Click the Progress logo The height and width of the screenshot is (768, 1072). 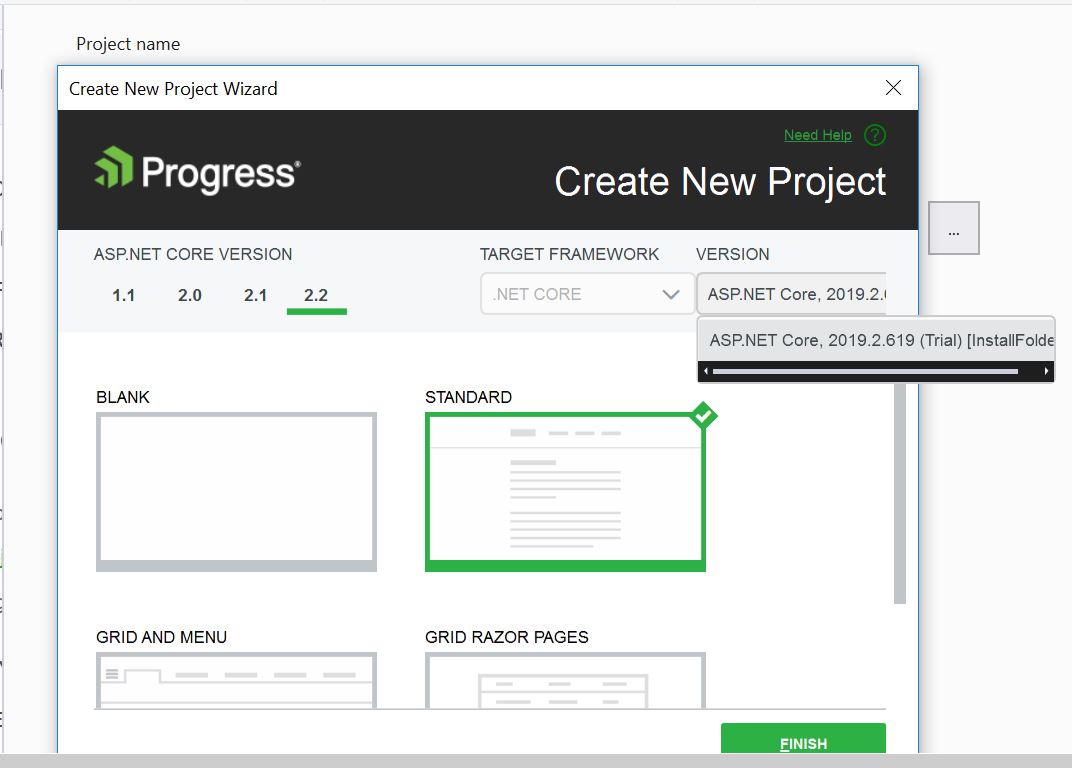pyautogui.click(x=197, y=170)
